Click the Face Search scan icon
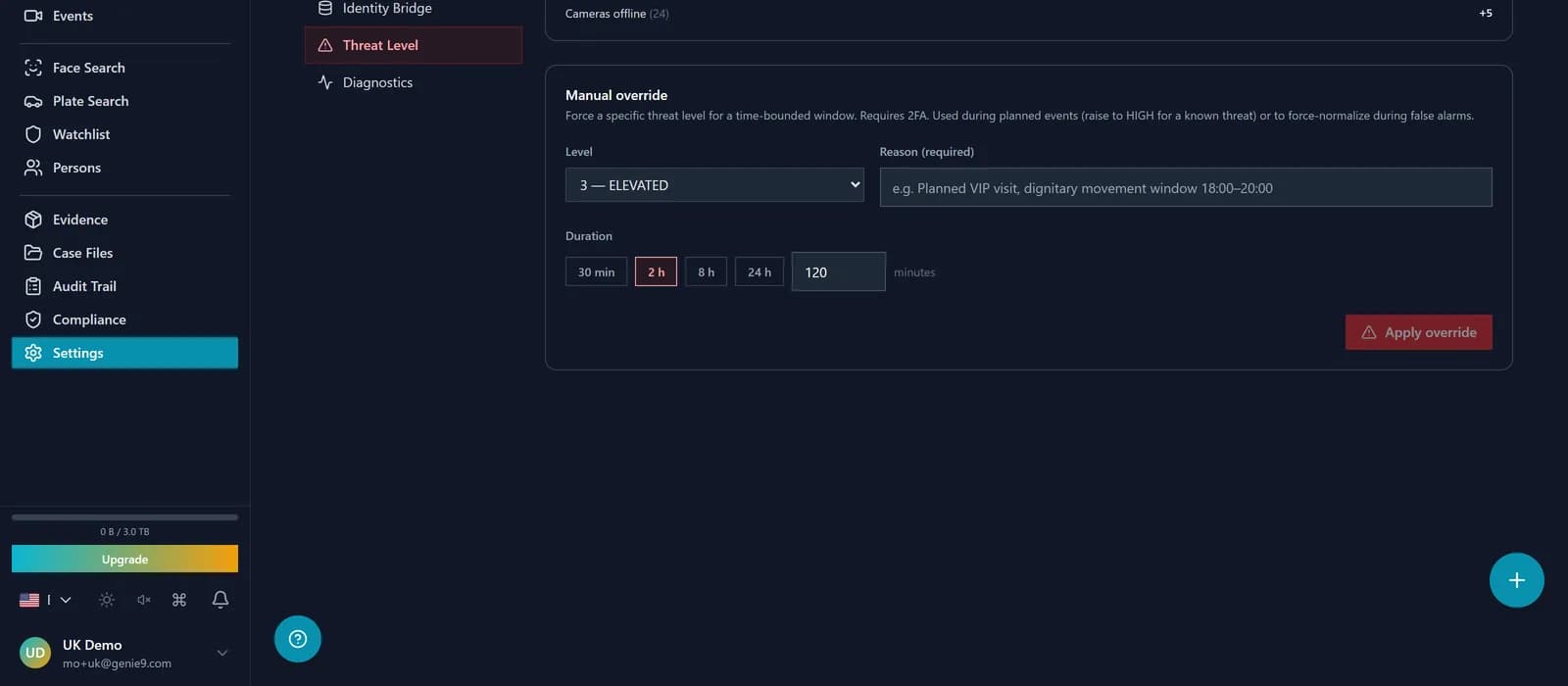 33,68
